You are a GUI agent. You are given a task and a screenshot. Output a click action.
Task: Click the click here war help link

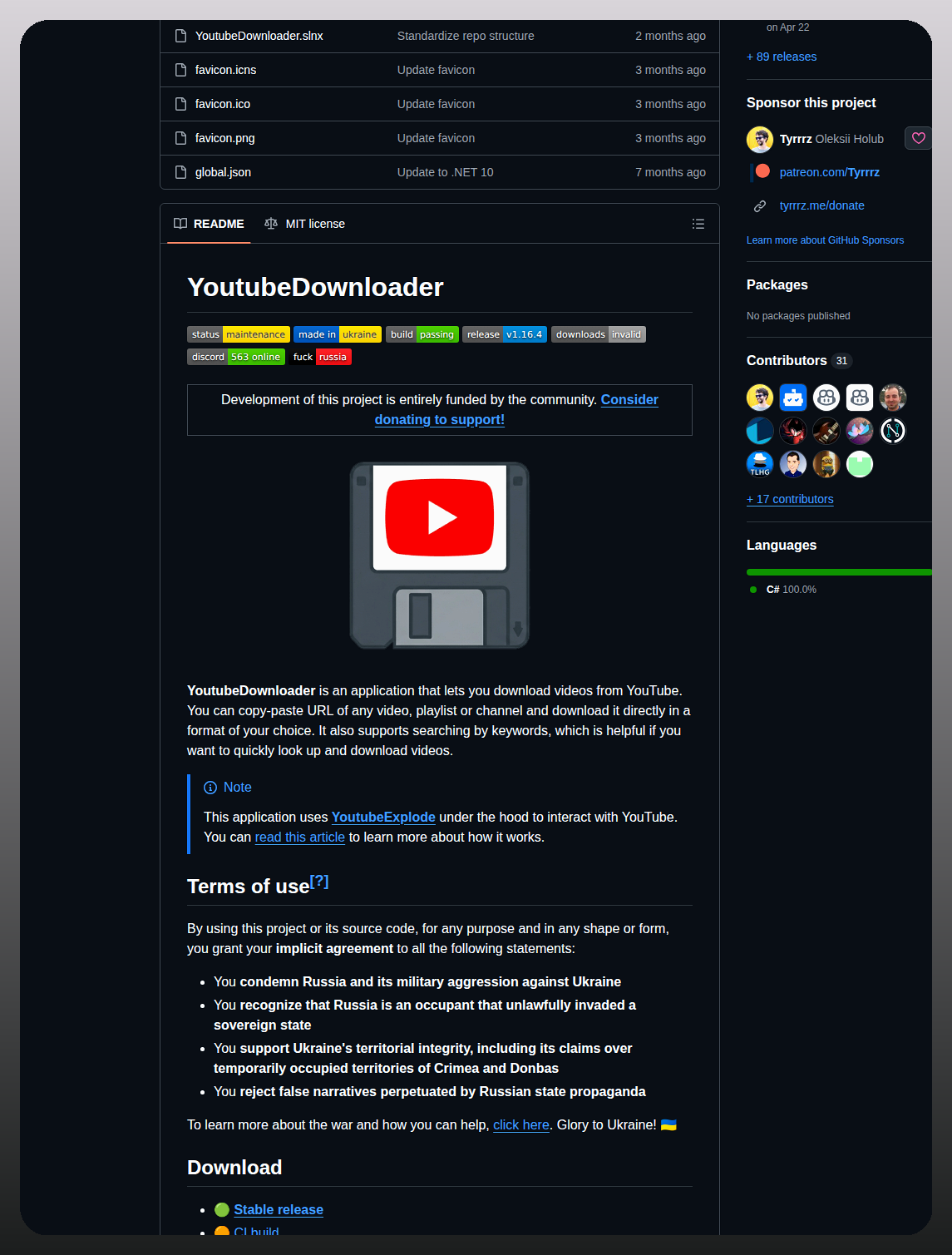click(521, 1124)
